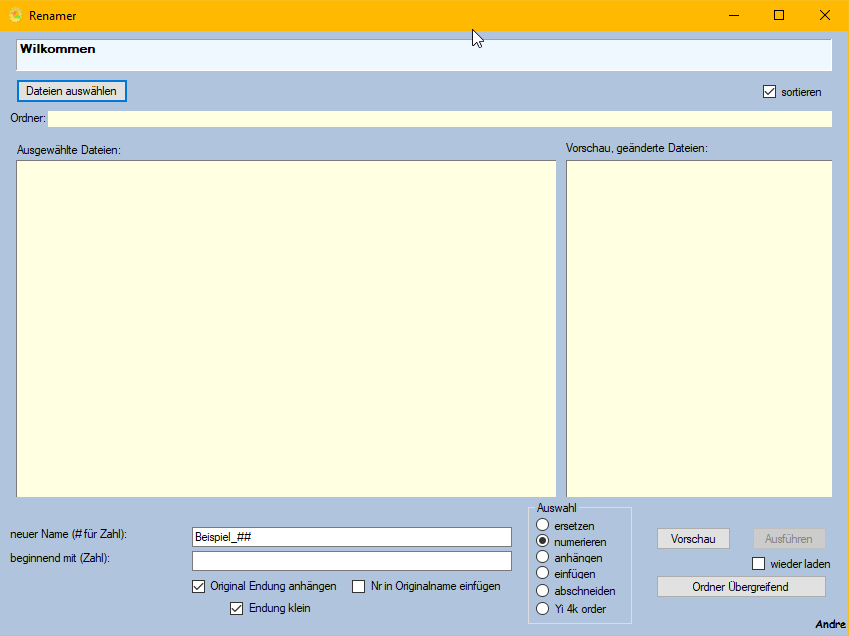Check the wieder laden checkbox
This screenshot has height=636, width=849.
pos(758,564)
